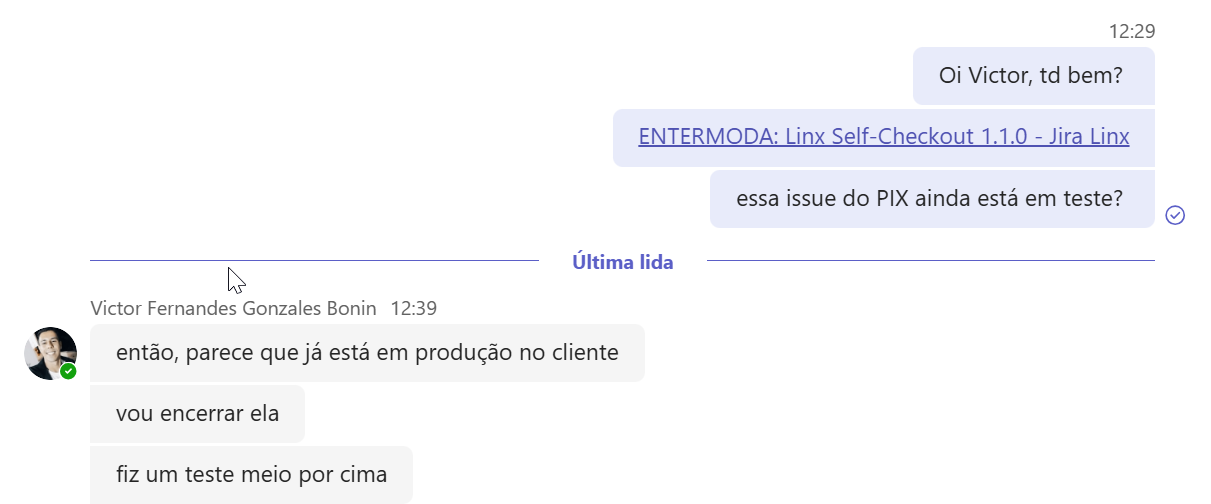Select the message asking about PIX issue
The image size is (1211, 504).
click(931, 199)
